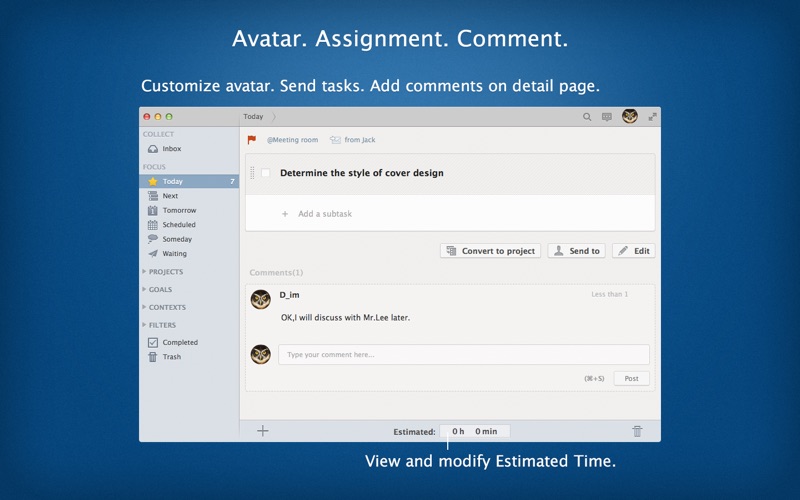Add a new task with plus icon
The image size is (800, 500).
click(x=263, y=431)
